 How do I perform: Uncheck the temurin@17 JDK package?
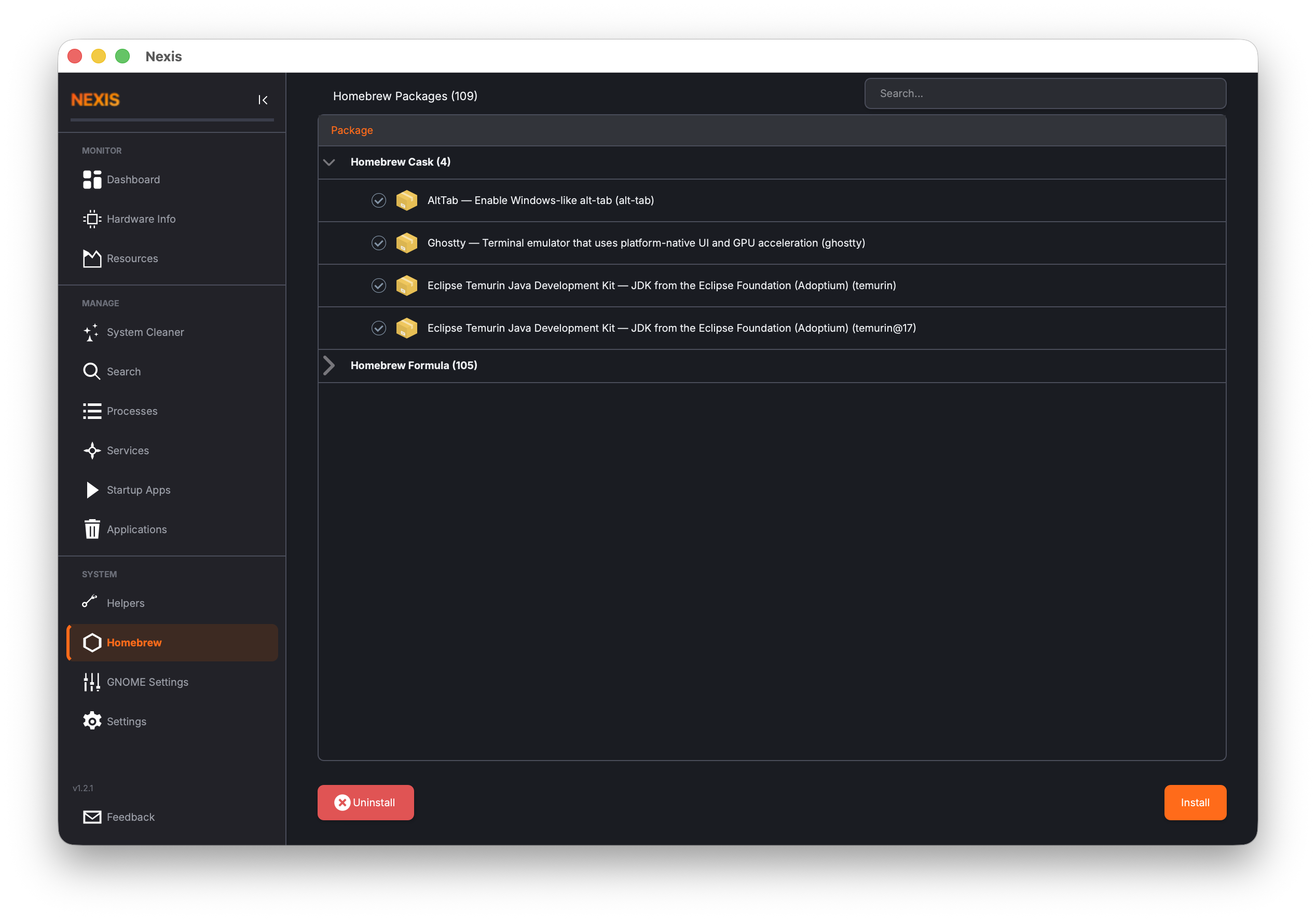coord(378,328)
